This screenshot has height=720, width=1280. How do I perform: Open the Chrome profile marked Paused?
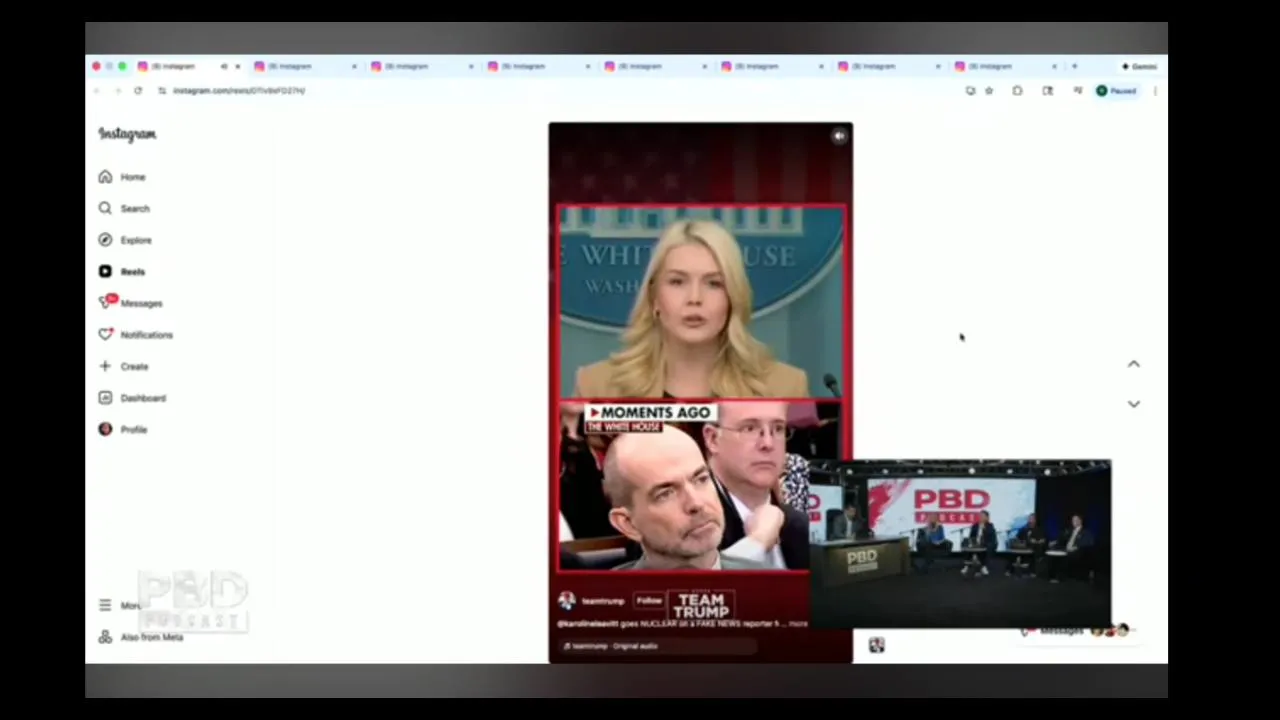pos(1116,91)
